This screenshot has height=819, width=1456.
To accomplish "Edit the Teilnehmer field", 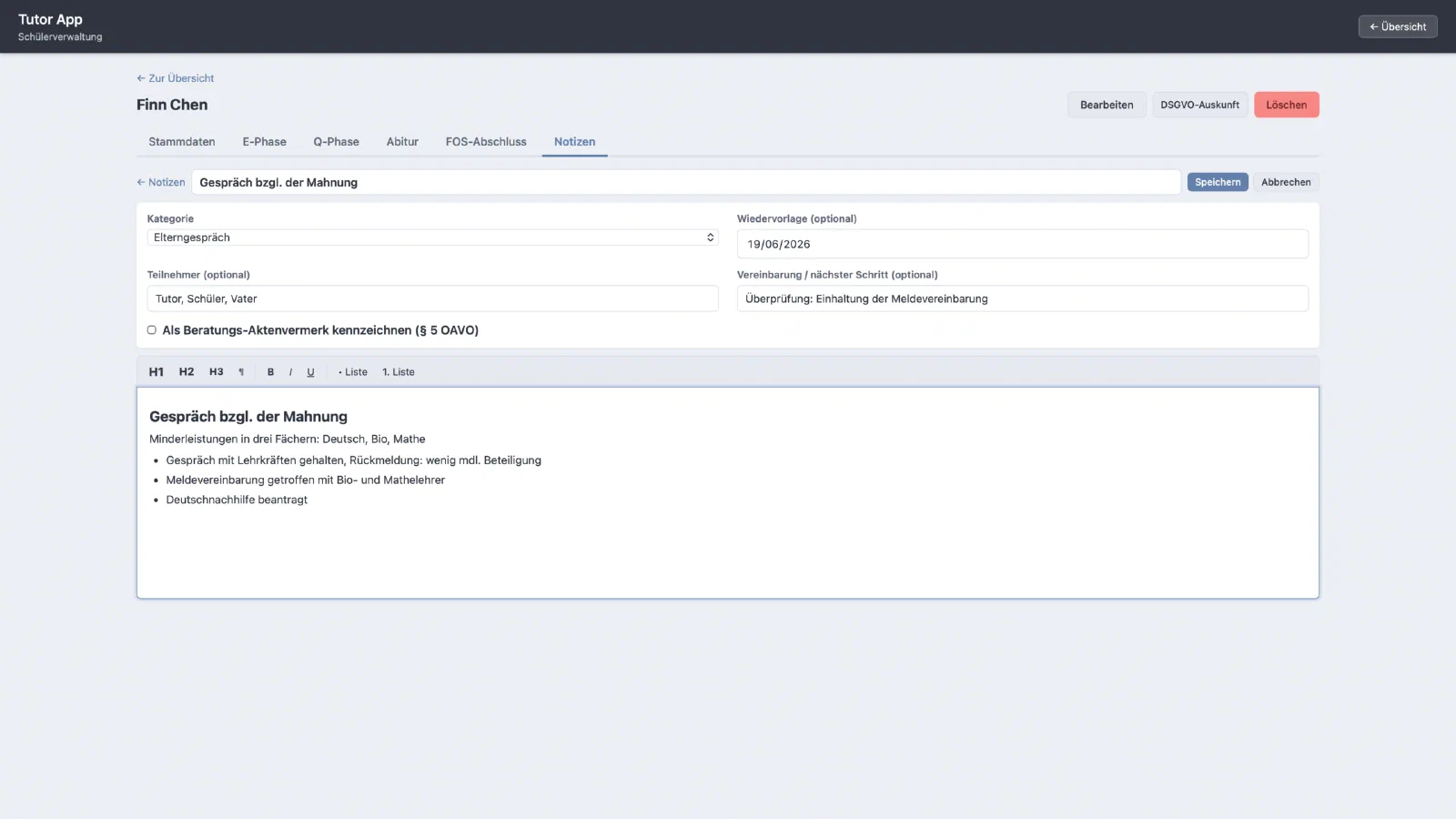I will [433, 298].
